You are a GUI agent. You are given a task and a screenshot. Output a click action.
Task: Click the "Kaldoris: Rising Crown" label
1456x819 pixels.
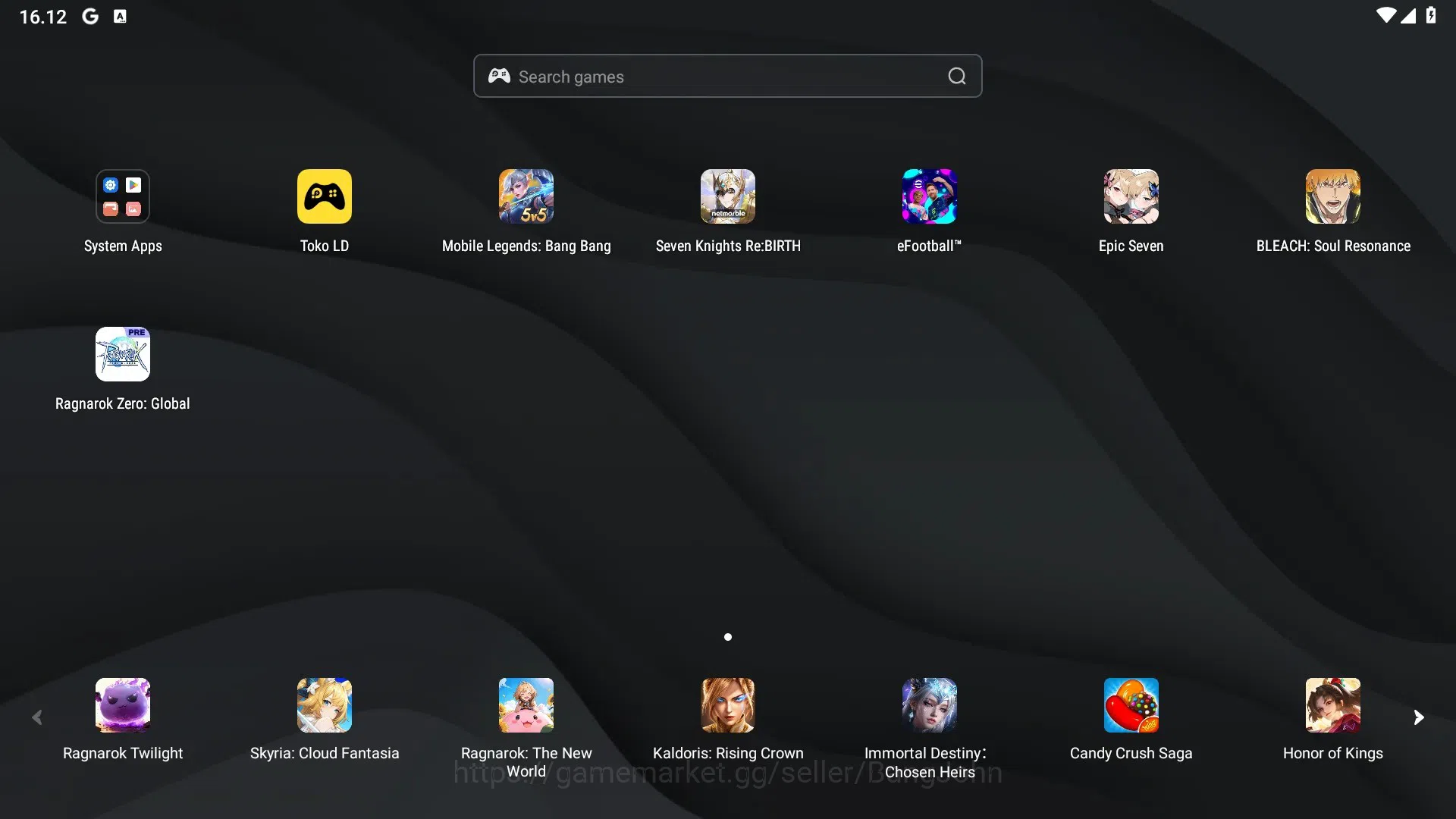728,753
